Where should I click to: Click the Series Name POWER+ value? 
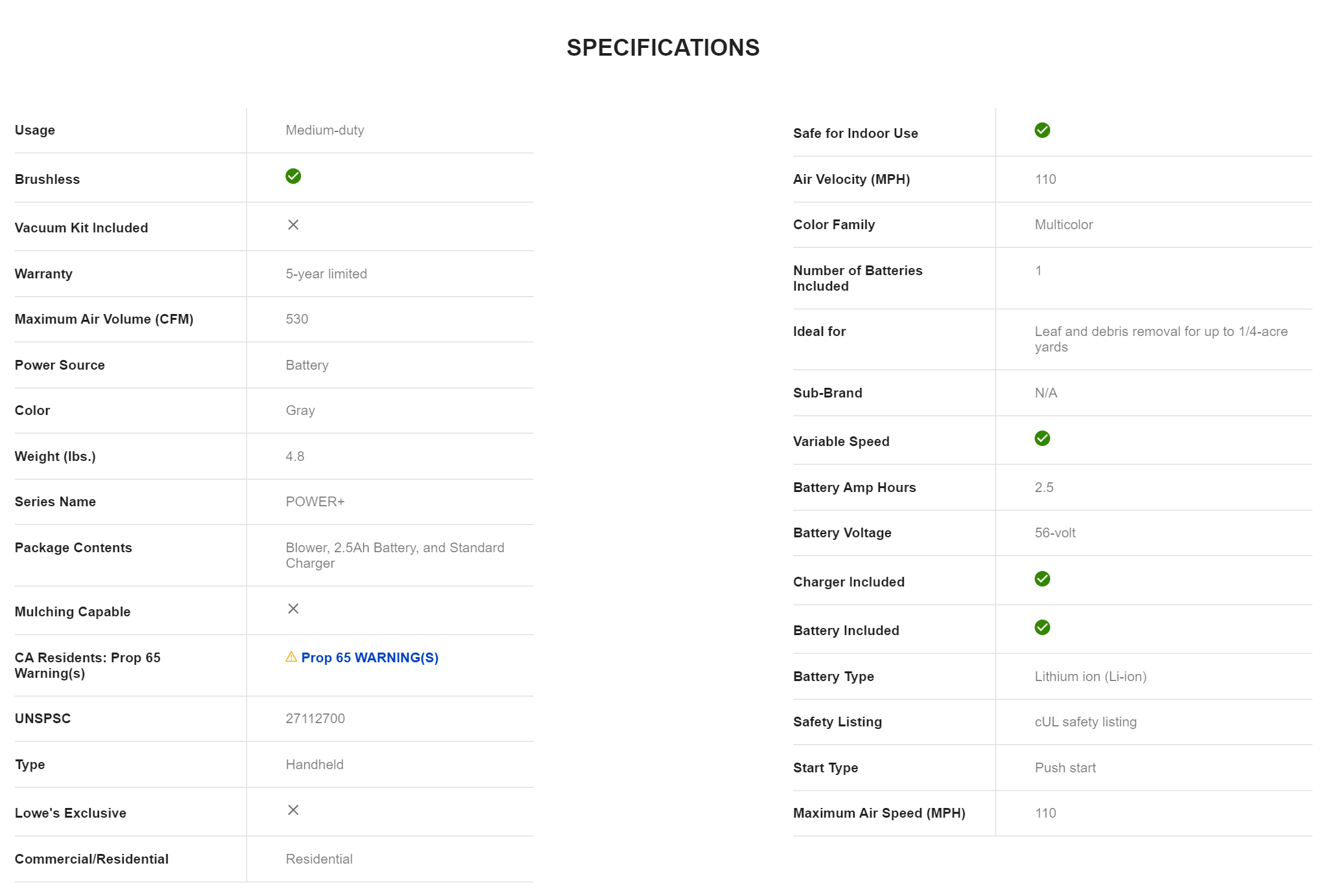pos(315,502)
